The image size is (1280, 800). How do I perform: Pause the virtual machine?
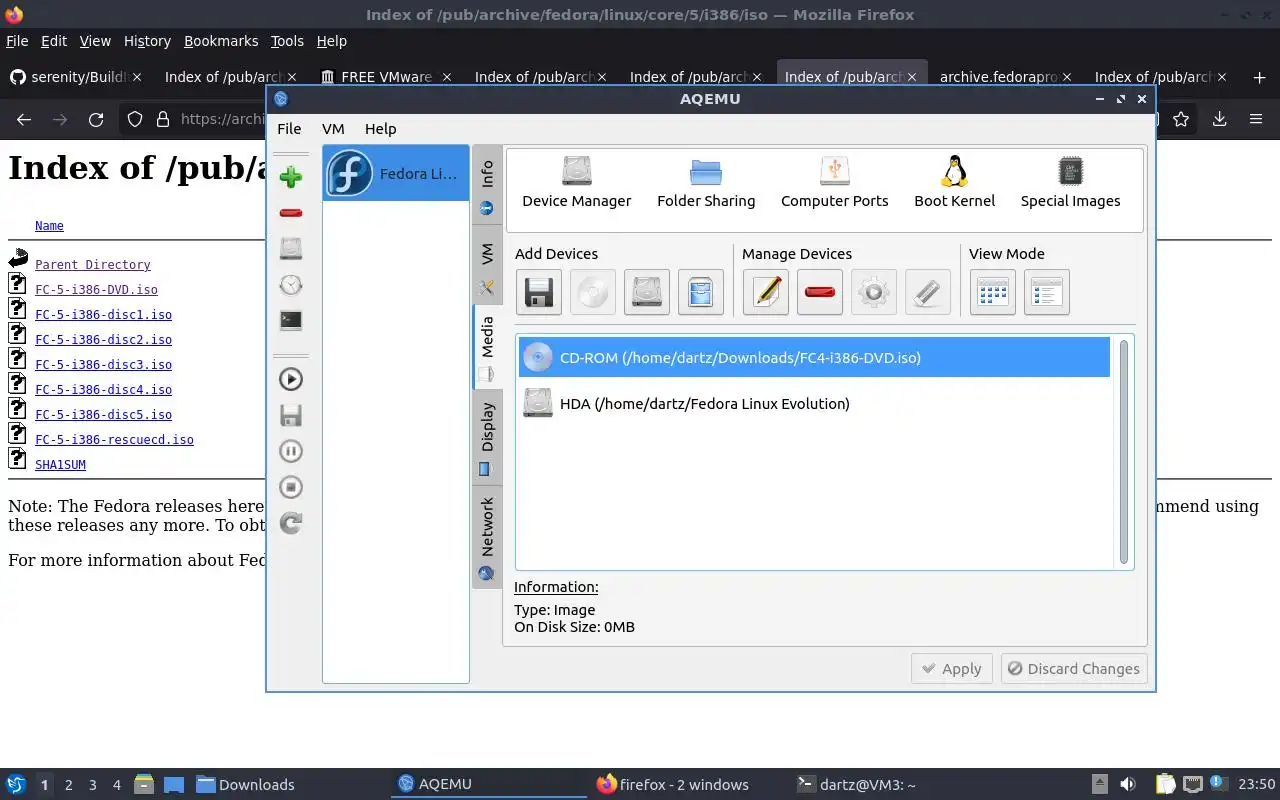[291, 451]
